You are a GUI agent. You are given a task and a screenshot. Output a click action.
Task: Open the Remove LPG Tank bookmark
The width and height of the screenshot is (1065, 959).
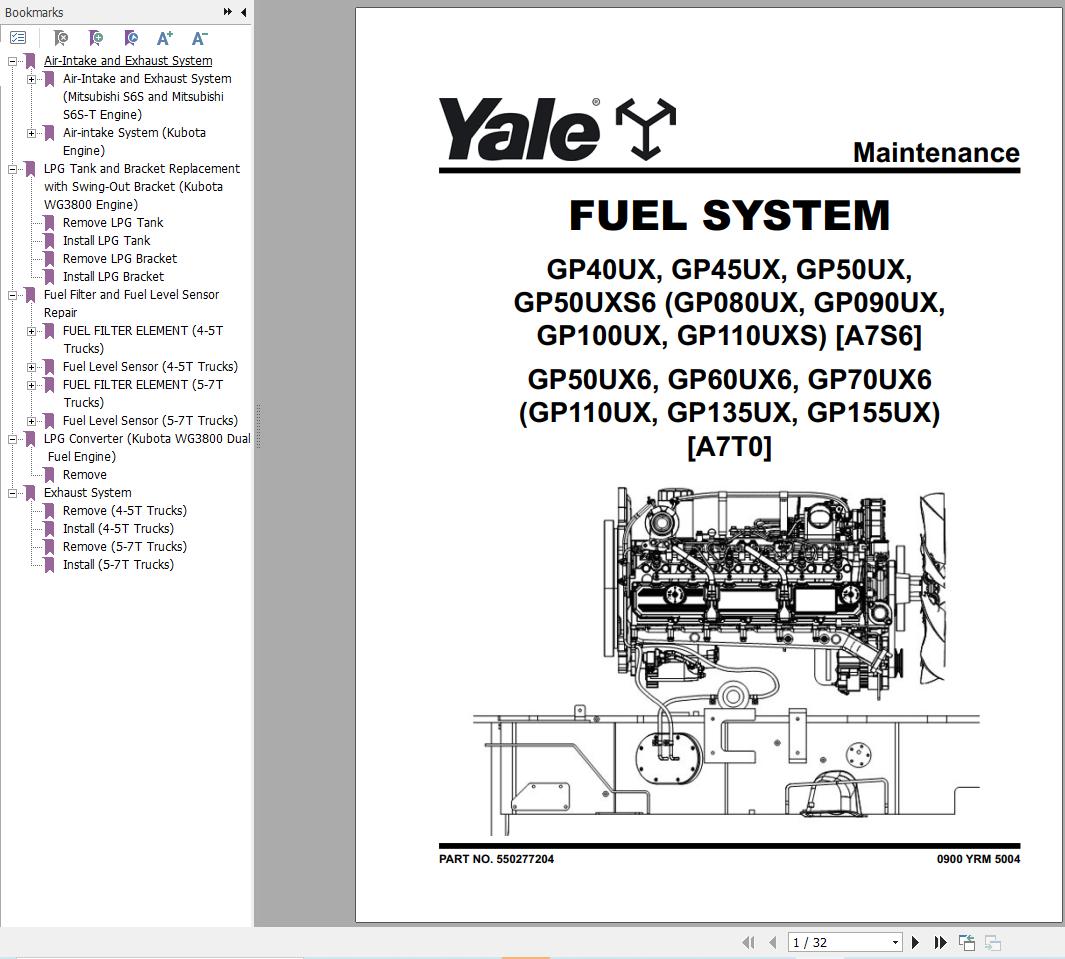113,222
